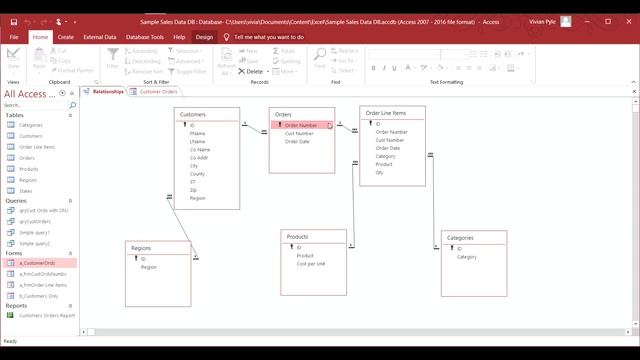Open the Delete button dropdown arrow
Viewport: 640px width, 360px height.
[268, 71]
